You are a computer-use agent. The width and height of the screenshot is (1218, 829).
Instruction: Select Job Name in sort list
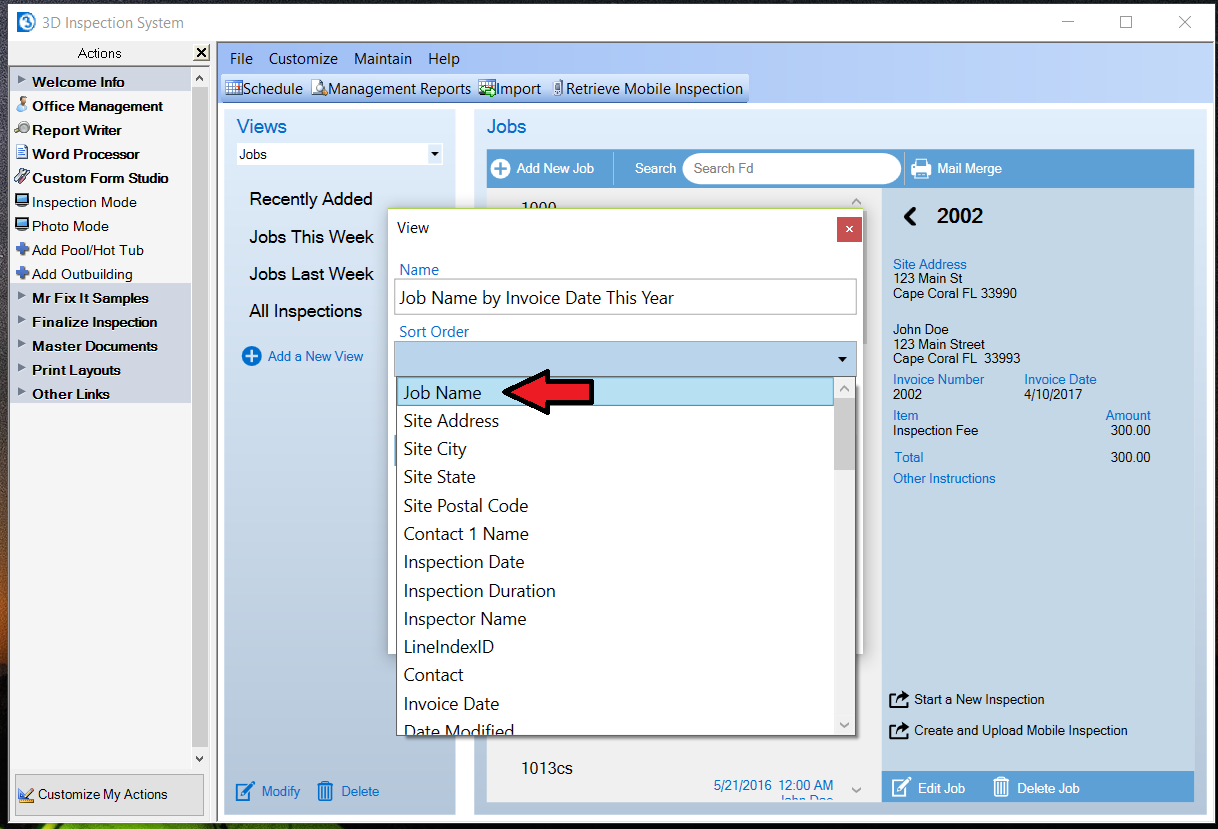coord(615,392)
